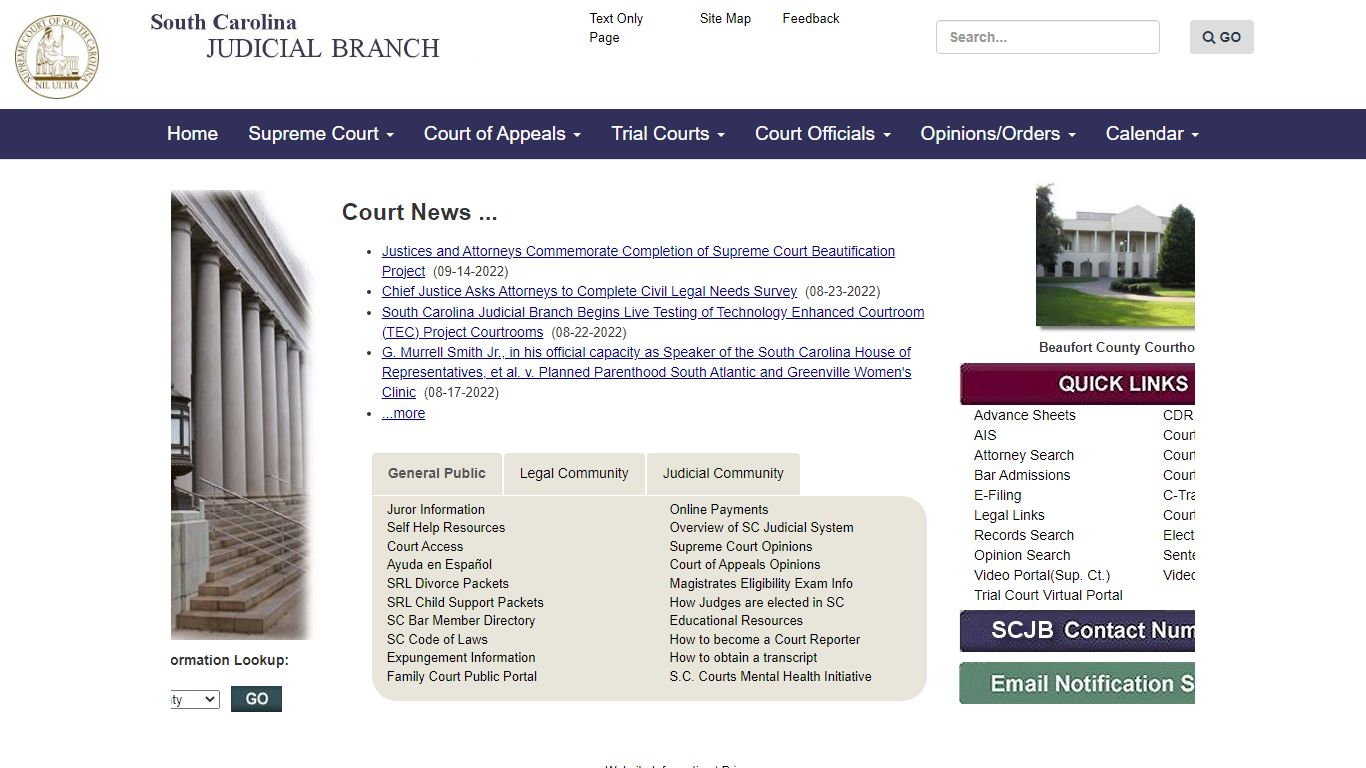Screen dimensions: 1366x768
Task: Open the Feedback link
Action: click(811, 18)
